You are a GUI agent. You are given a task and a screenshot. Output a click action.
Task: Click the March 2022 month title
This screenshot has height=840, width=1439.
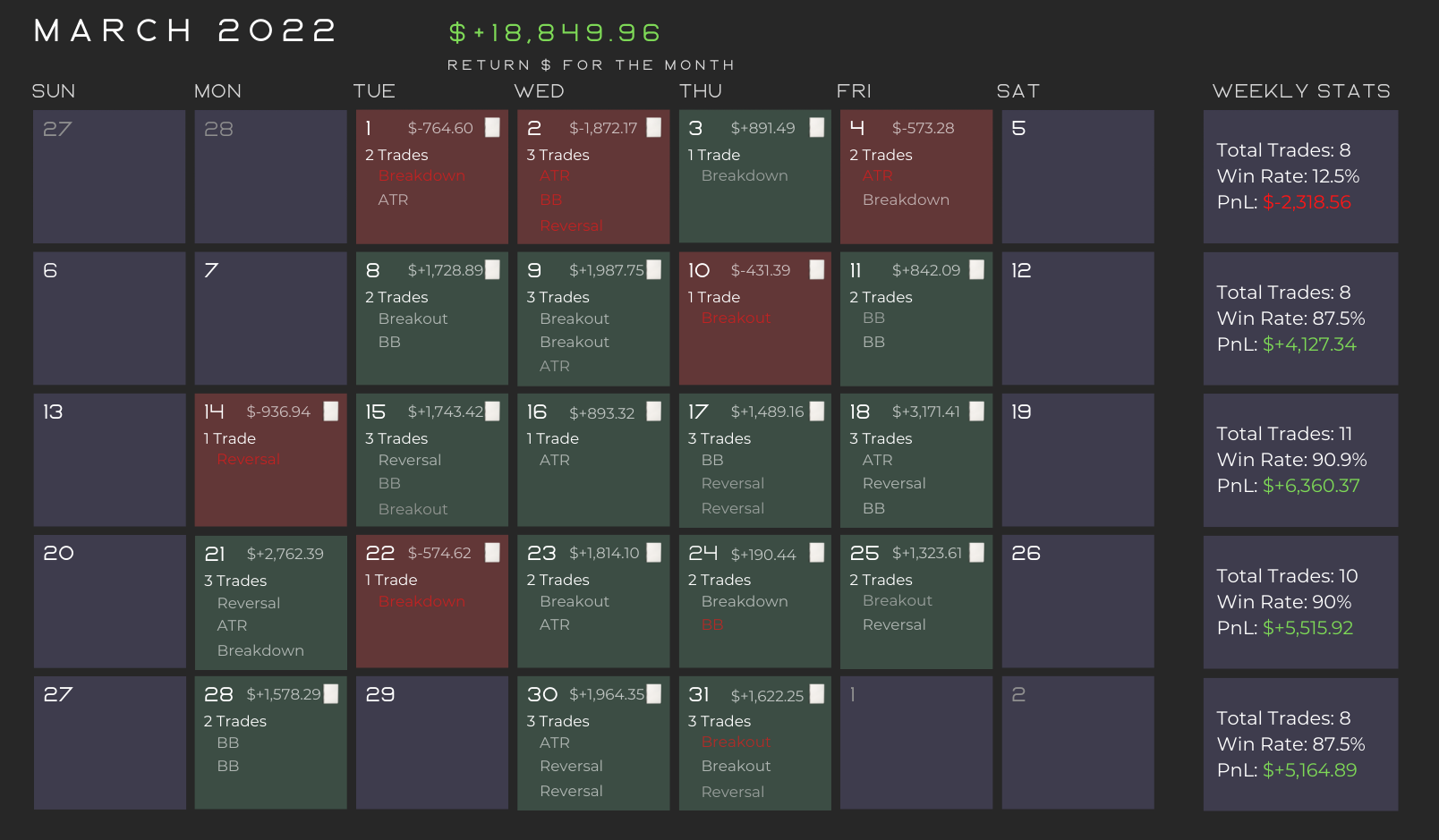(x=185, y=31)
